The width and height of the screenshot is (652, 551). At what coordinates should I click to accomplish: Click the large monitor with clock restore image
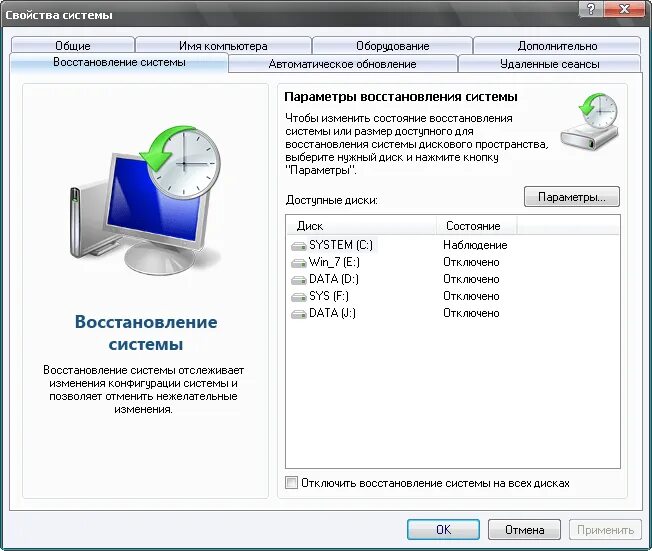click(x=146, y=198)
